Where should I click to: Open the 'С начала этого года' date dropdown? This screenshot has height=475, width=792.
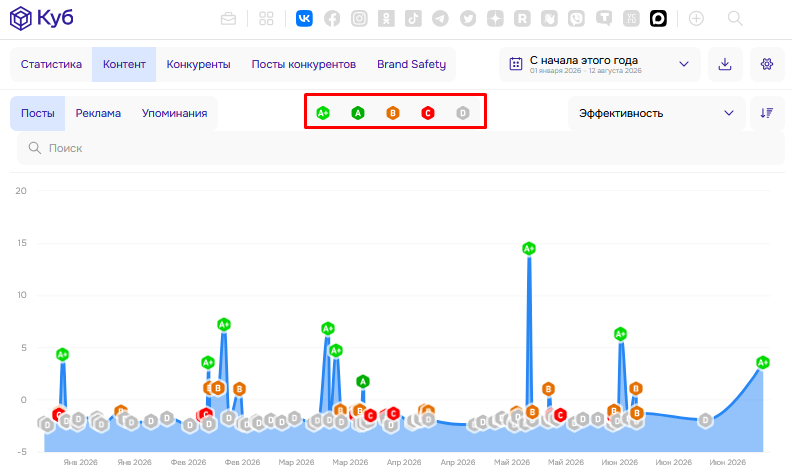(600, 64)
